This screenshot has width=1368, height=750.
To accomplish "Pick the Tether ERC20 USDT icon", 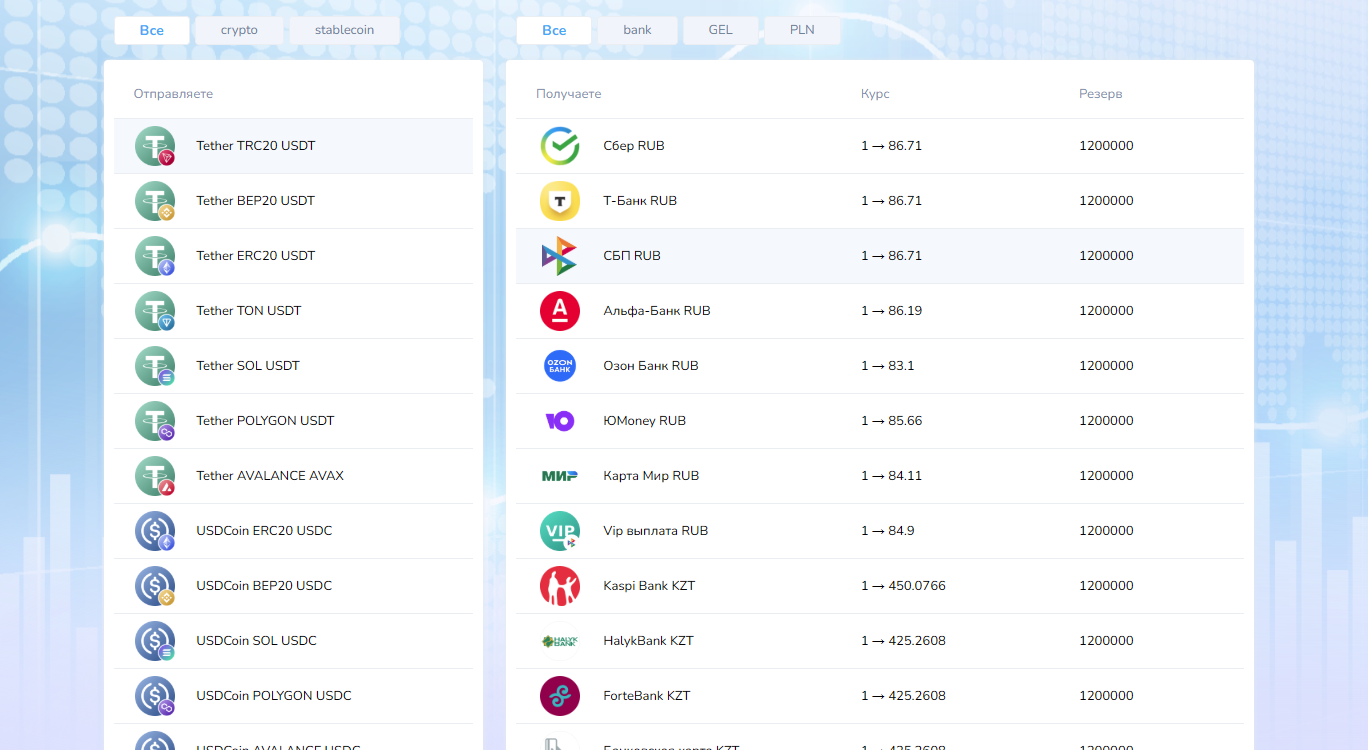I will coord(155,256).
